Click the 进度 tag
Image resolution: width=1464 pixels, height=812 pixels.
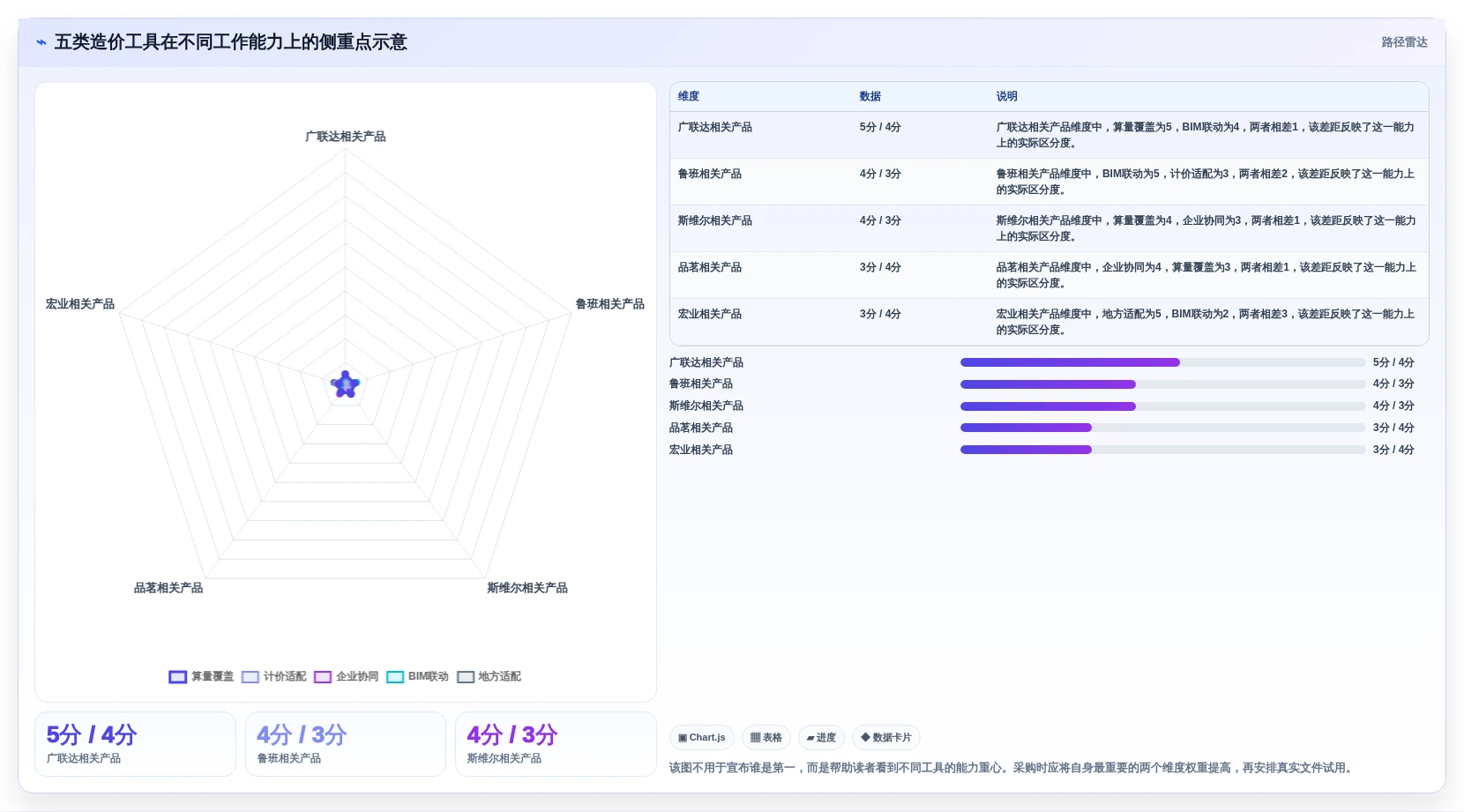click(x=821, y=737)
